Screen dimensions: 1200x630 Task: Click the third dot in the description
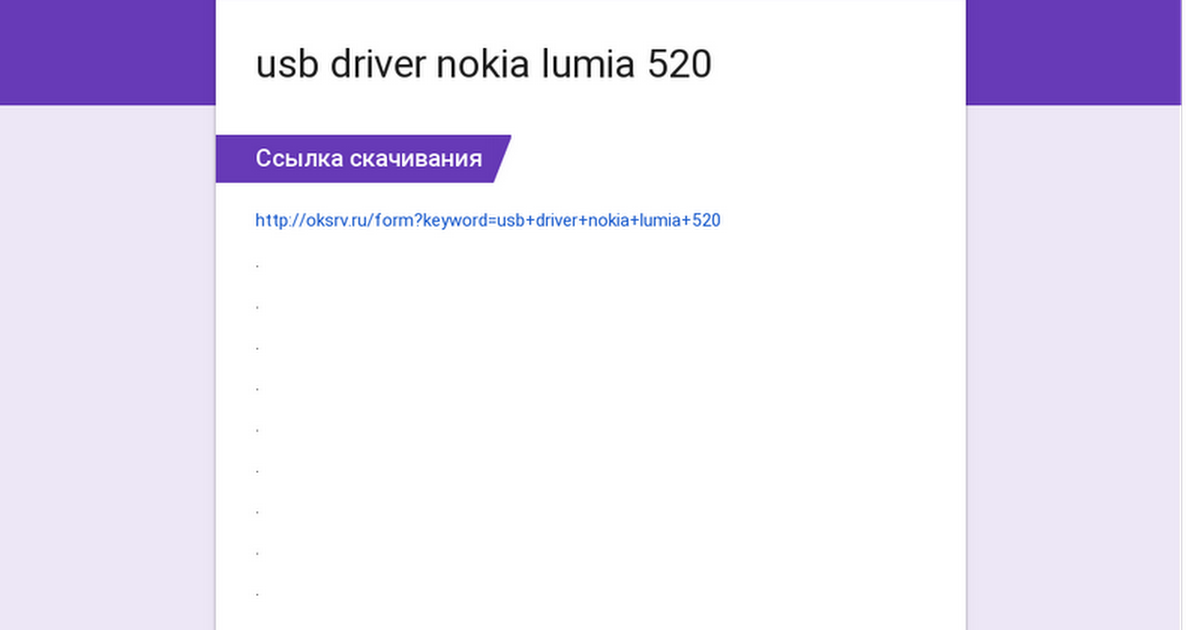pos(258,349)
